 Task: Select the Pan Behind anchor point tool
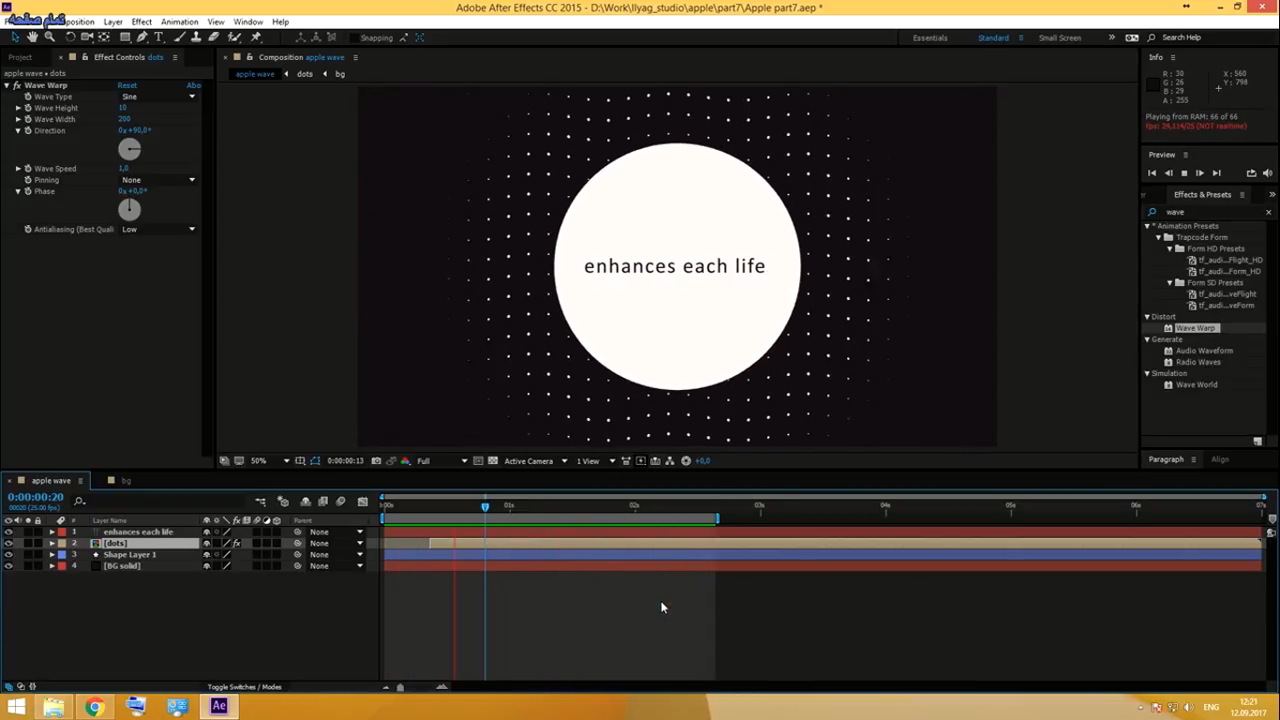pyautogui.click(x=104, y=37)
